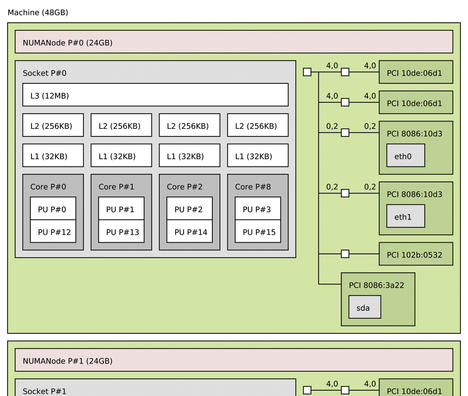Screen dimensions: 468x396
Task: Select the L3 (12MB) cache box
Action: tap(155, 95)
